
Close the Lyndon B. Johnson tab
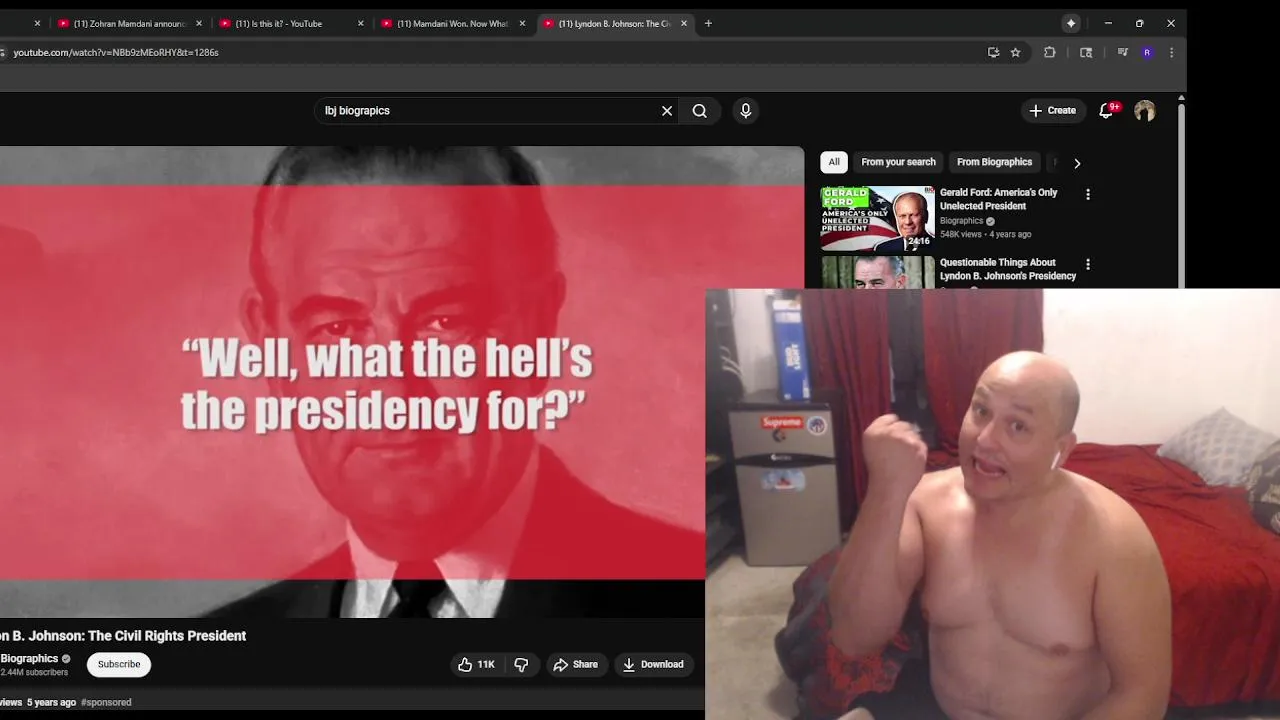click(684, 23)
